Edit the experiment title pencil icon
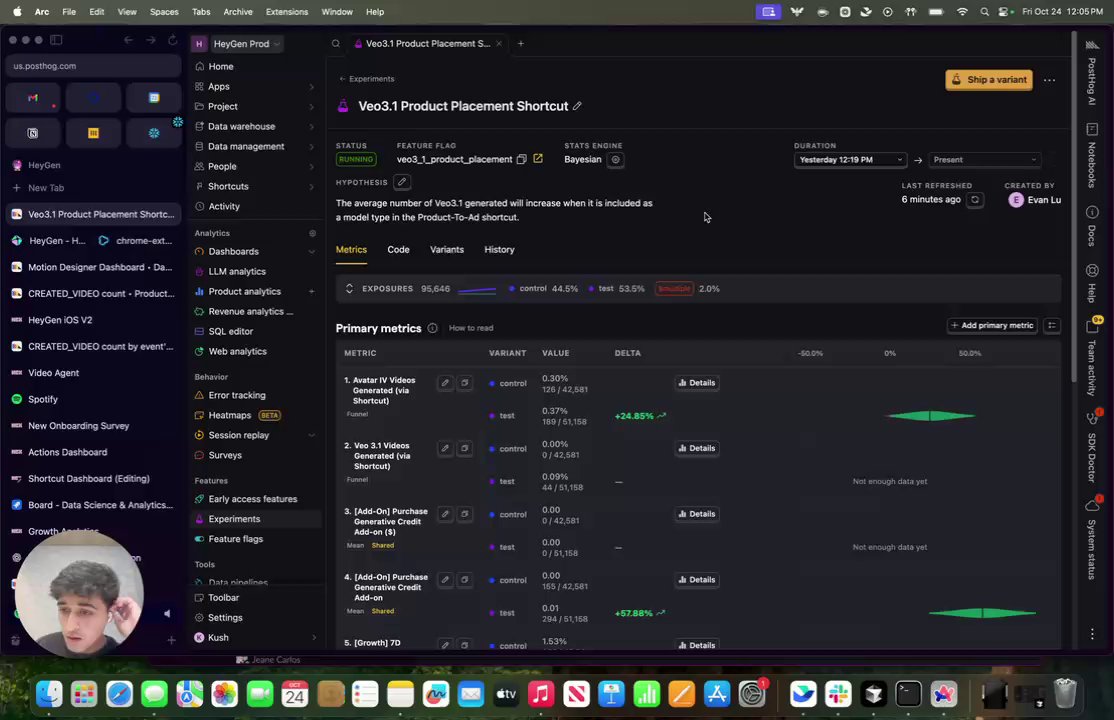This screenshot has height=720, width=1114. 578,106
